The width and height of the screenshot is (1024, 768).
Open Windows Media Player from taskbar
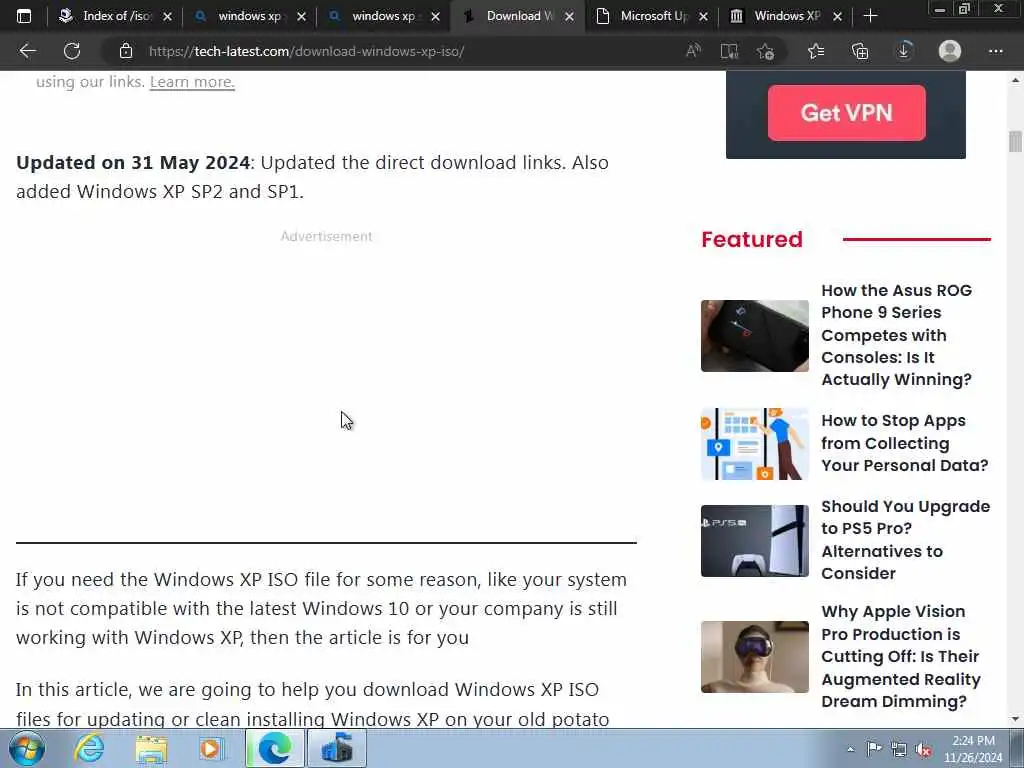tap(212, 748)
